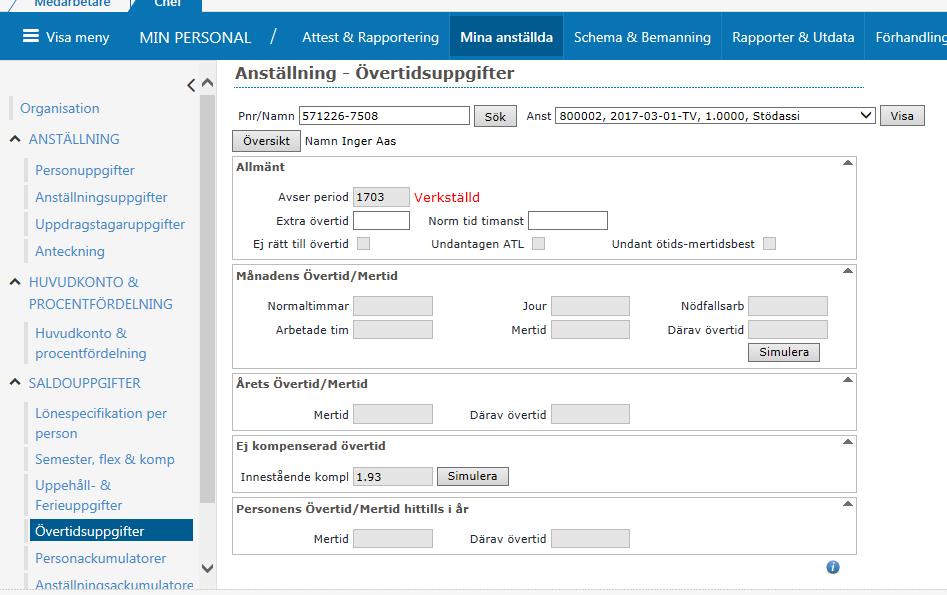Collapse the Månadens Övertid/Mertid section
The width and height of the screenshot is (947, 595).
(x=848, y=271)
